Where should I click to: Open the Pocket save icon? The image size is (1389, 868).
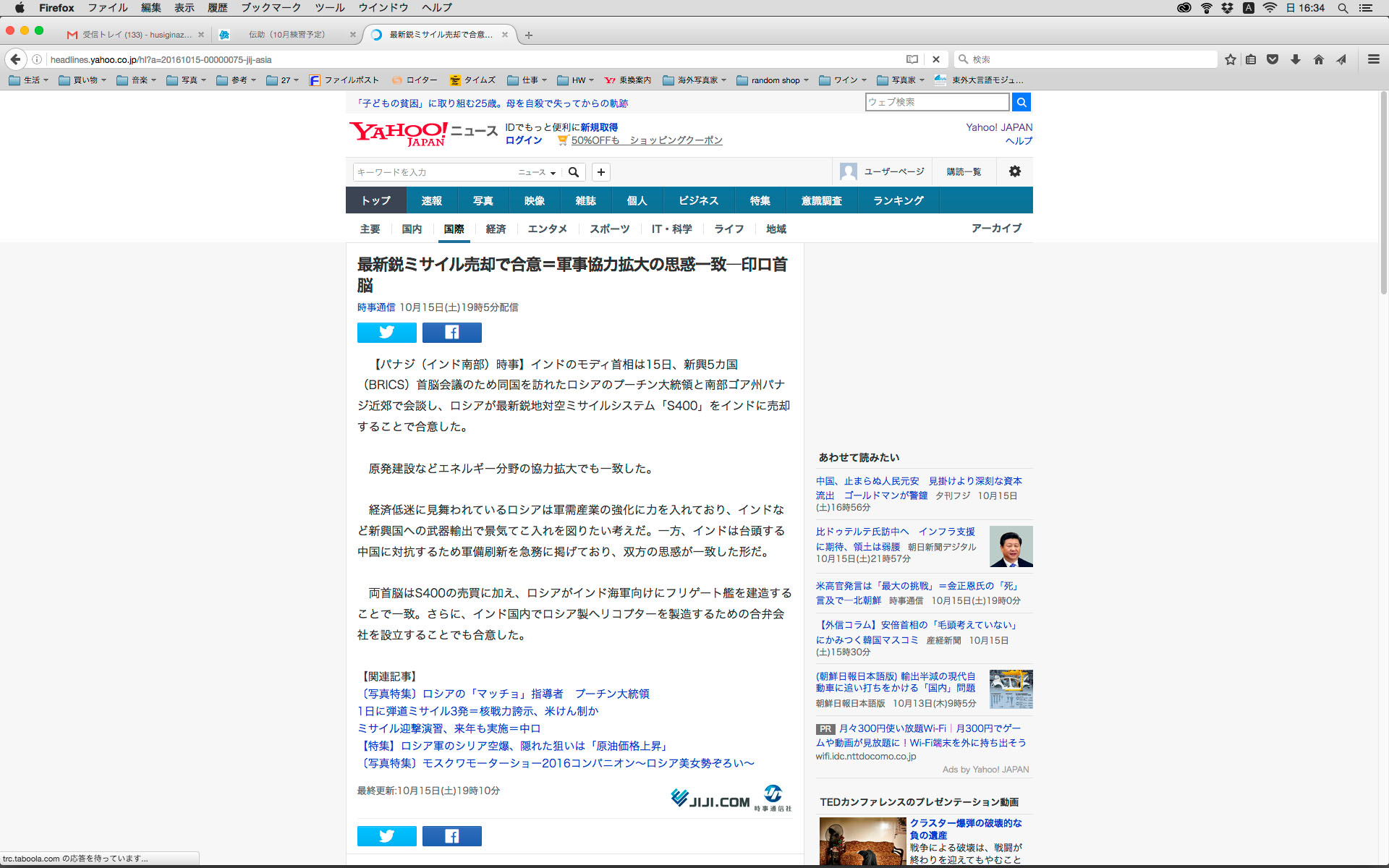click(1273, 59)
